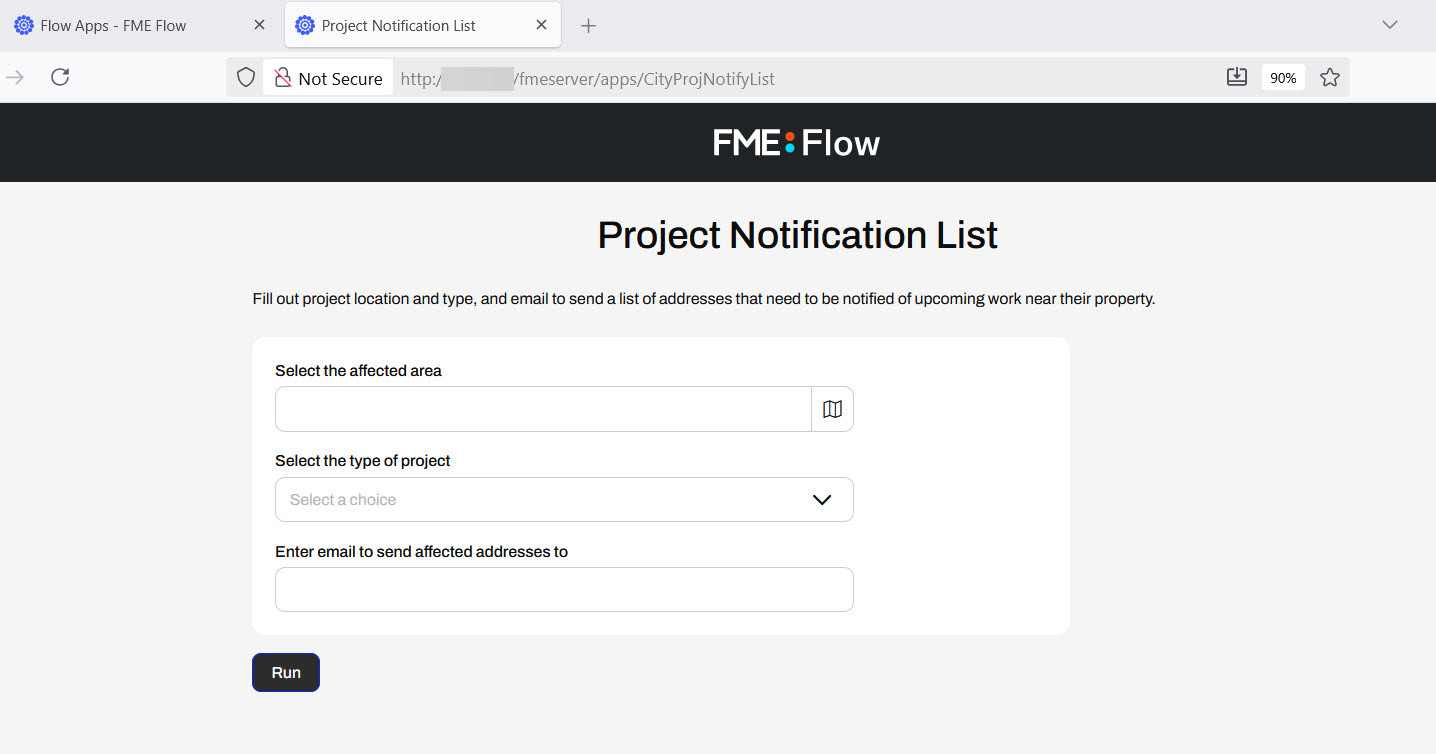
Task: Click the browser reload icon
Action: pos(60,77)
